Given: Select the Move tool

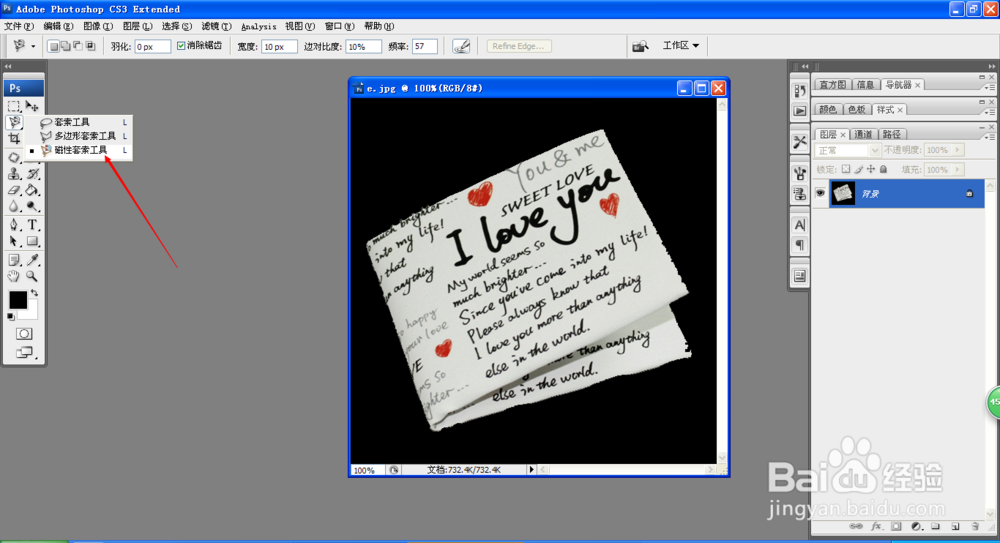Looking at the screenshot, I should tap(32, 106).
